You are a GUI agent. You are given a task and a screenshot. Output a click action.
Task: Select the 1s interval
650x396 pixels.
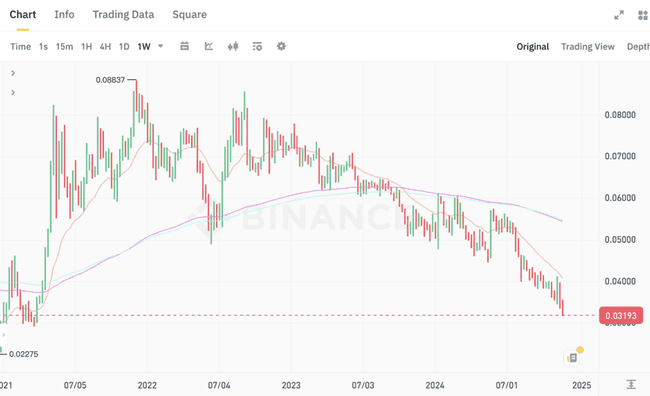[43, 46]
